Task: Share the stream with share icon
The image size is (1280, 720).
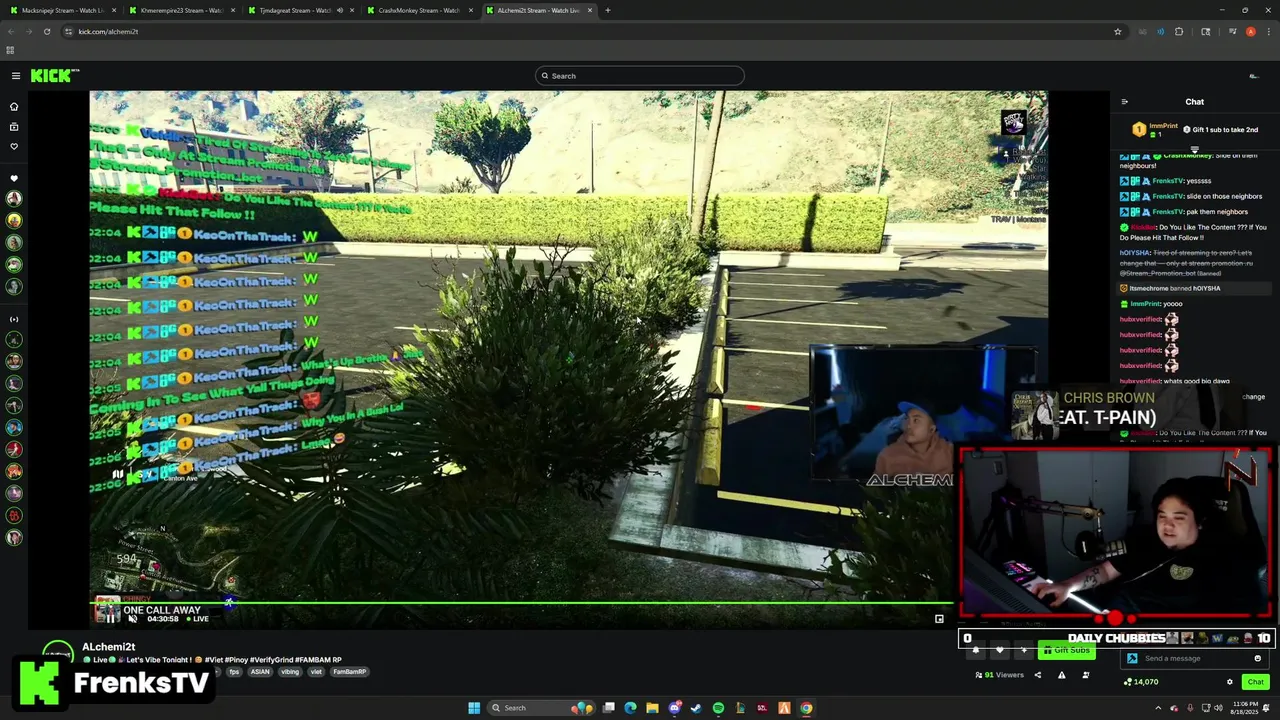Action: tap(1037, 675)
